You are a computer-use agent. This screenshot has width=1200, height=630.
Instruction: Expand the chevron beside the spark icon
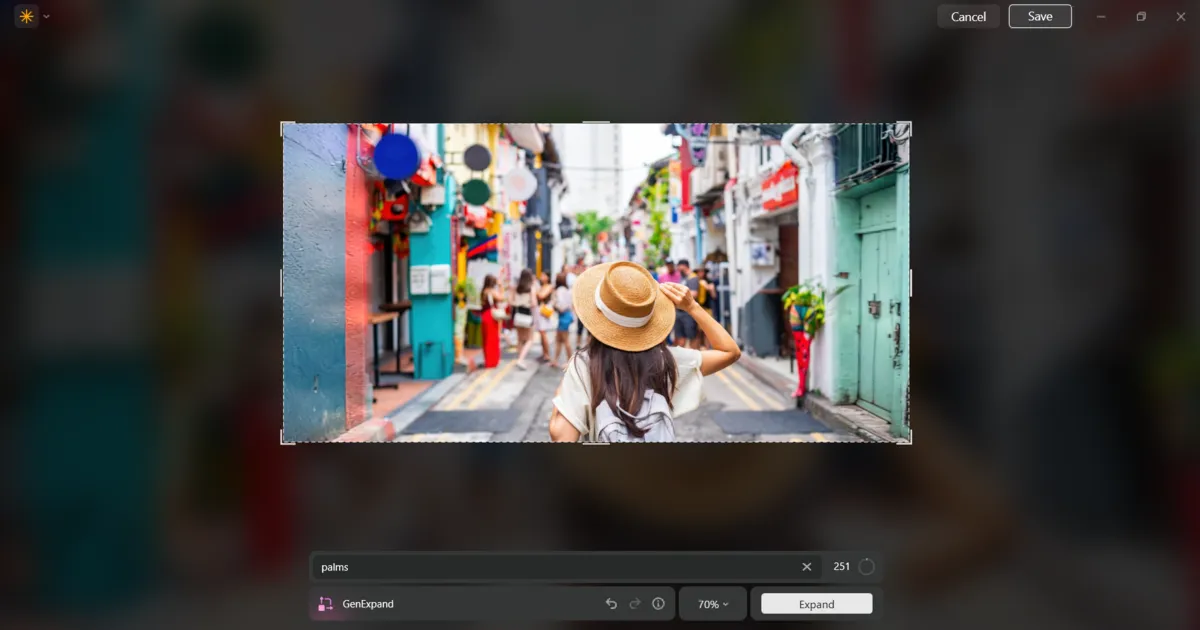point(45,16)
